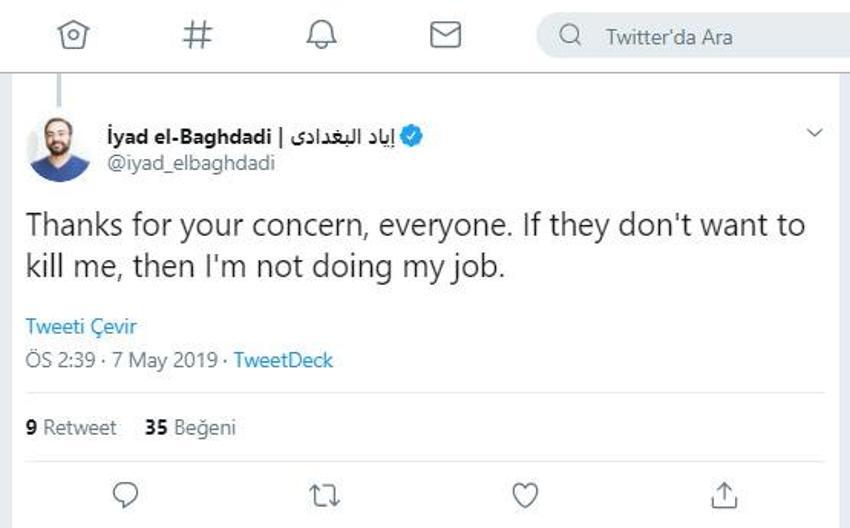Focus the "Twitter'da Ara" search field
Screen dimensions: 850x528
(x=693, y=36)
